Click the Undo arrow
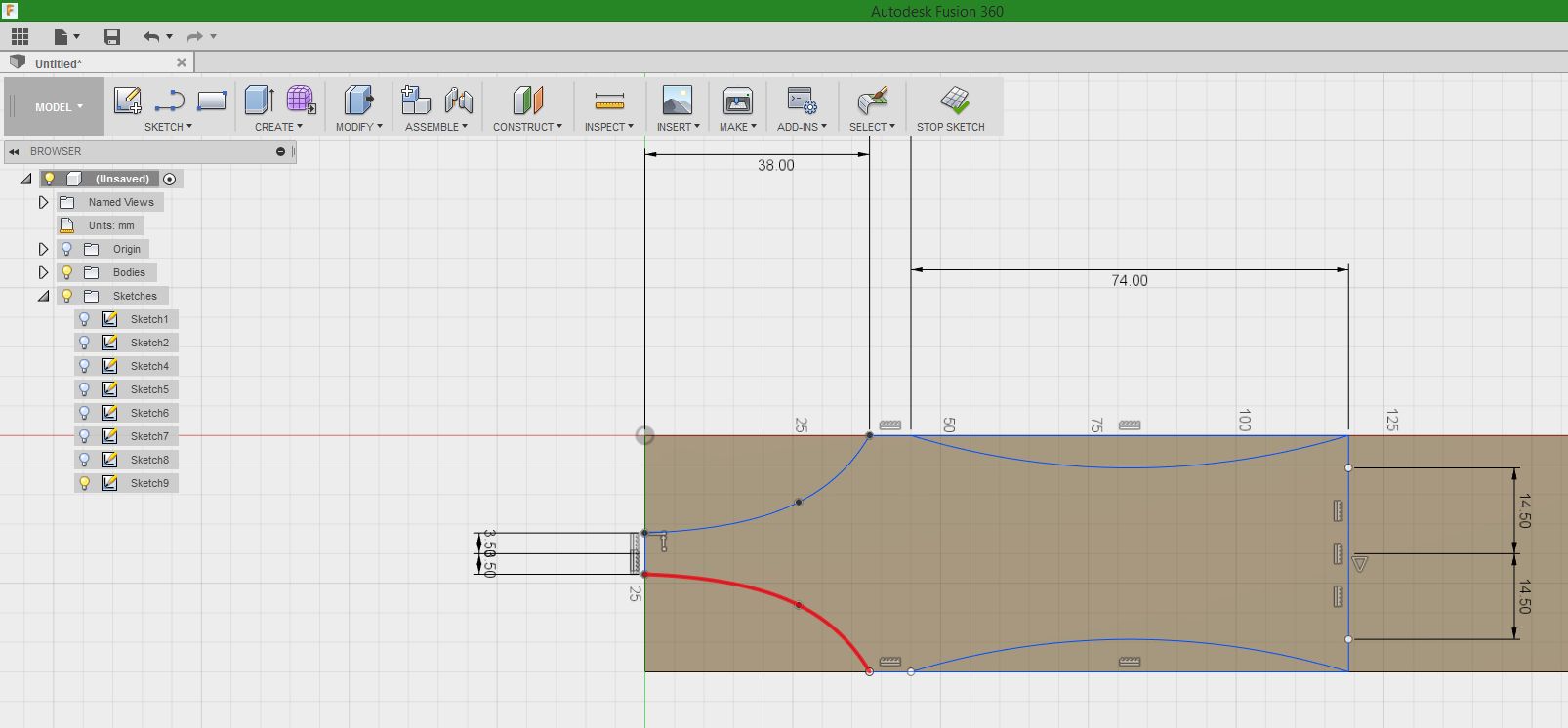 pyautogui.click(x=151, y=37)
